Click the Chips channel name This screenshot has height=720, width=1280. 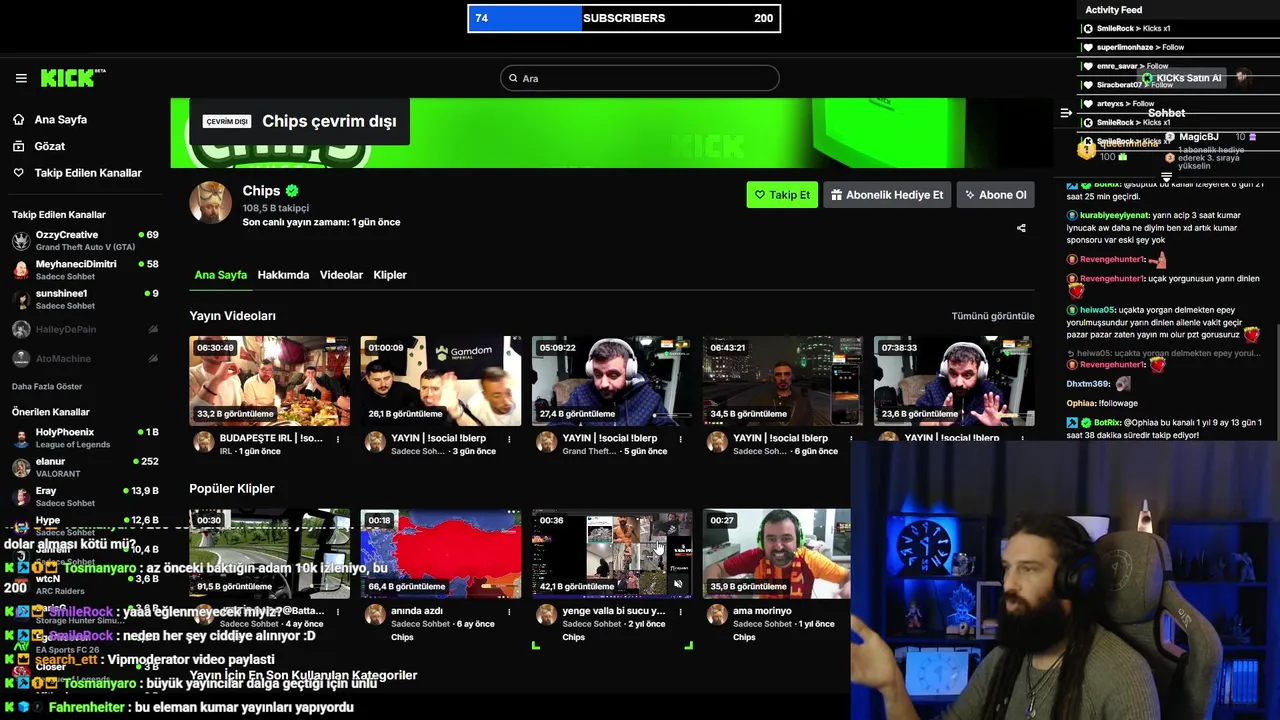[x=261, y=190]
